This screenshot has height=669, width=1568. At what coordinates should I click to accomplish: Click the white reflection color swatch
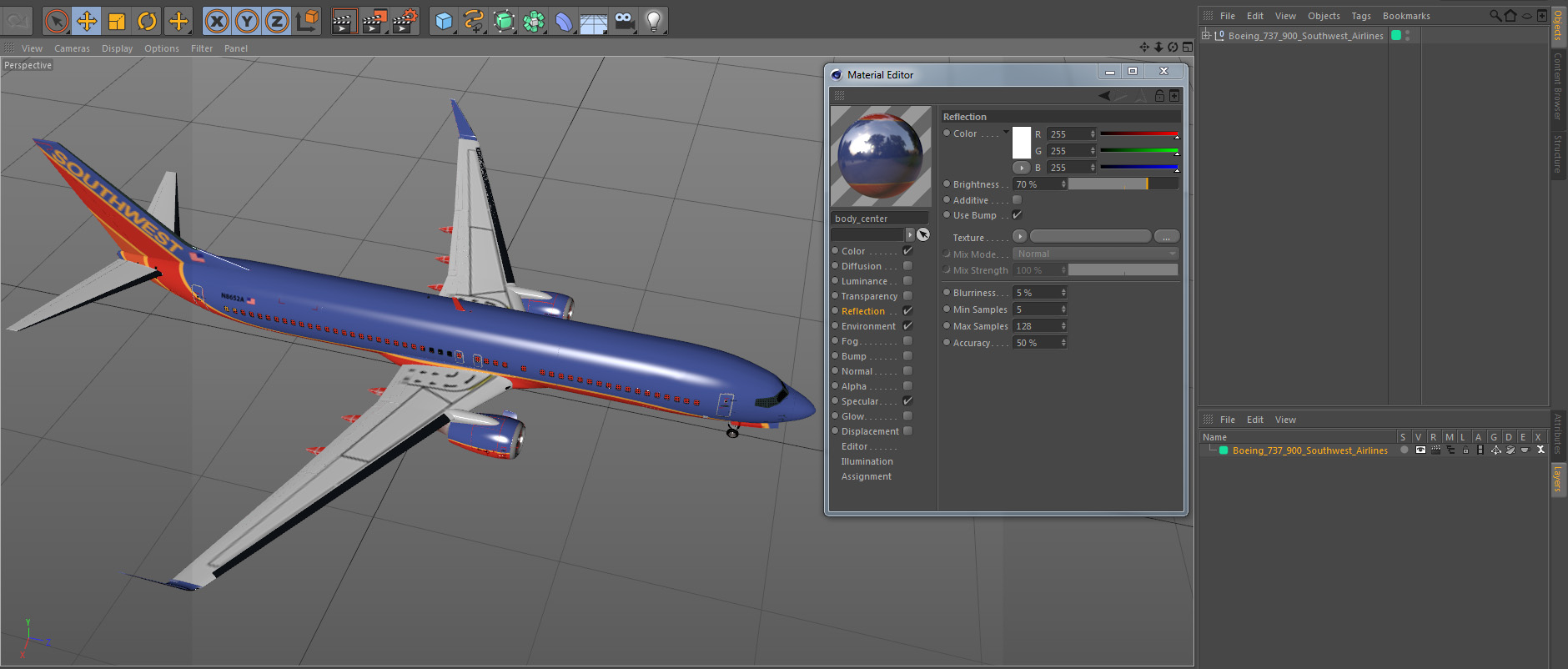click(x=1021, y=143)
